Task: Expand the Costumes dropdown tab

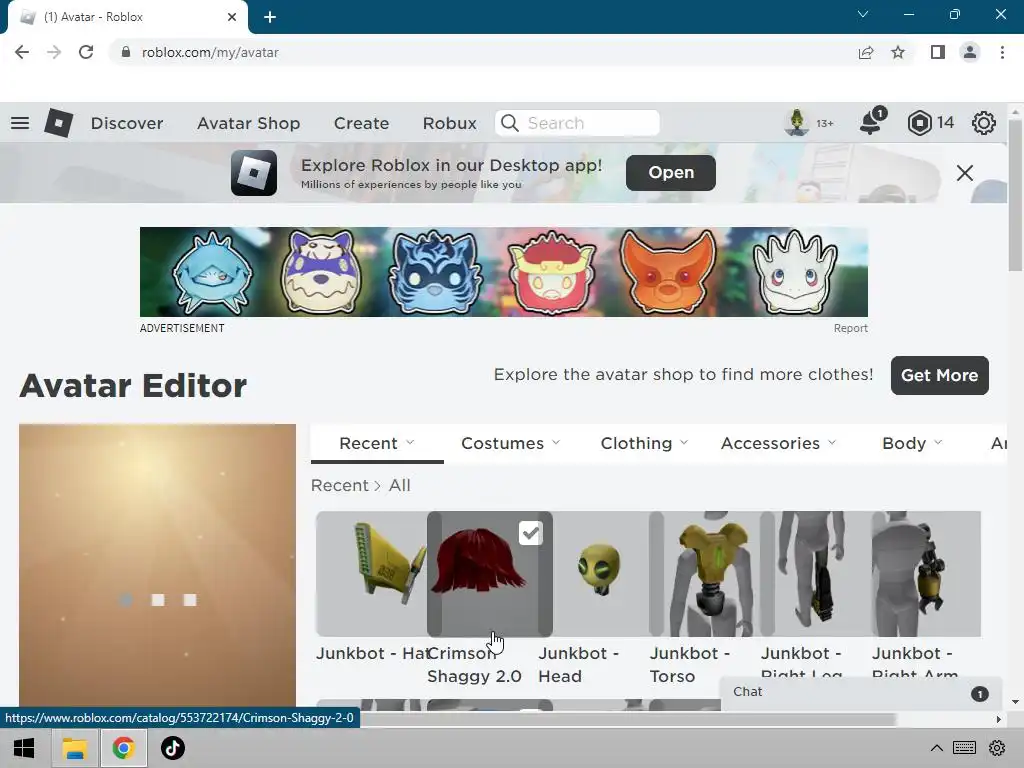Action: [510, 443]
